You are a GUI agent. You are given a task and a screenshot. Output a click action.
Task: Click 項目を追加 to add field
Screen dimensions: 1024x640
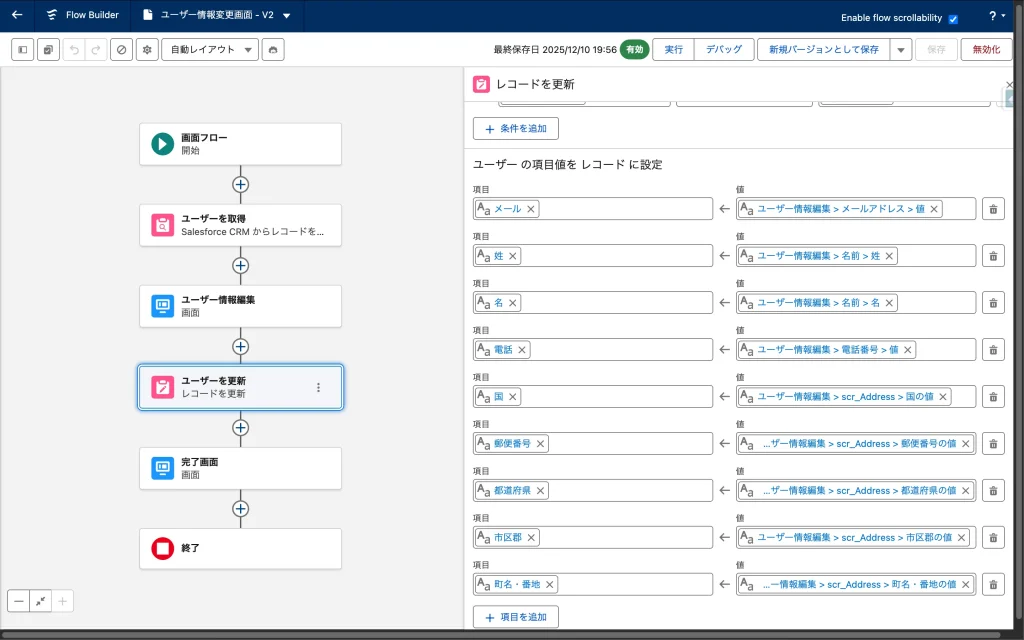coord(516,617)
